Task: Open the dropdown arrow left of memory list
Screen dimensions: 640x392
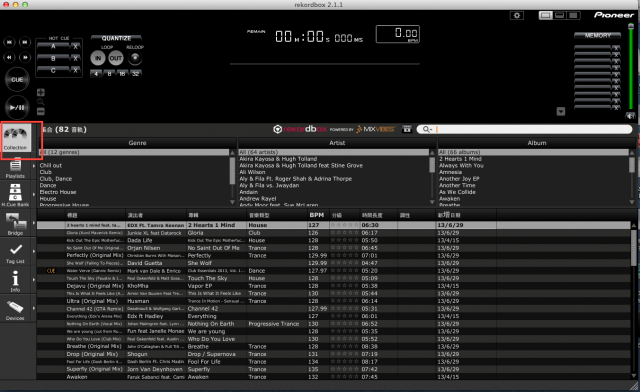Action: 561,111
